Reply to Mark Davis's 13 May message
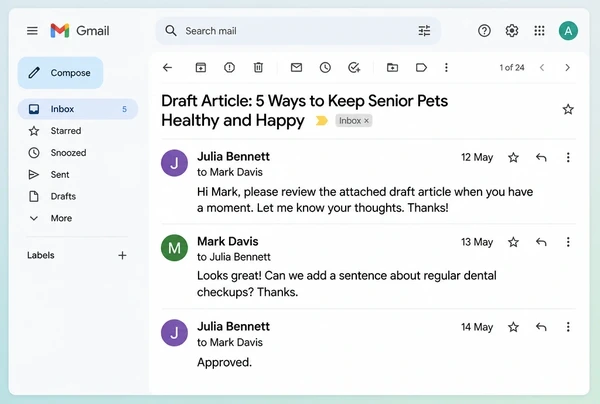Image resolution: width=600 pixels, height=404 pixels. coord(541,242)
